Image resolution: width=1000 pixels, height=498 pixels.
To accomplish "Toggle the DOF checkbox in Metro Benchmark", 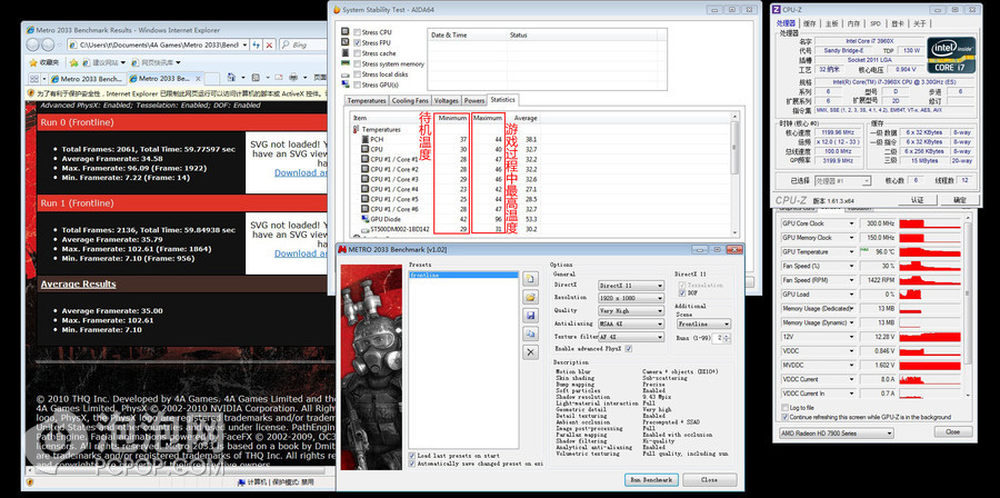I will 682,293.
